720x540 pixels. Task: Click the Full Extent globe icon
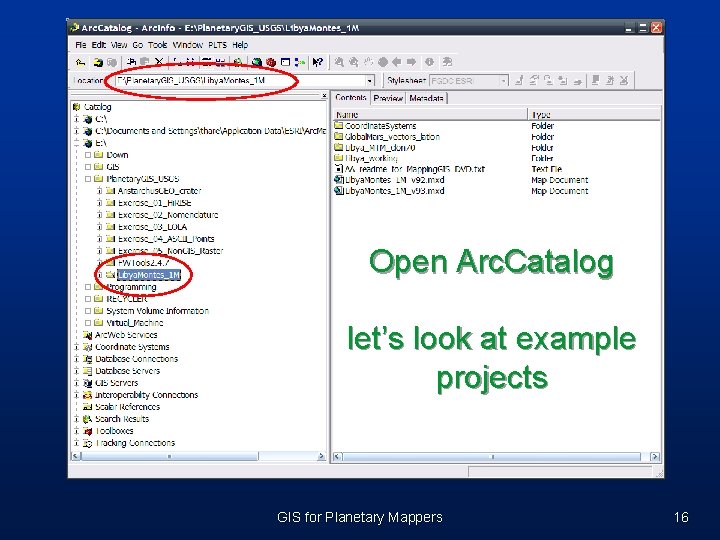tap(382, 62)
